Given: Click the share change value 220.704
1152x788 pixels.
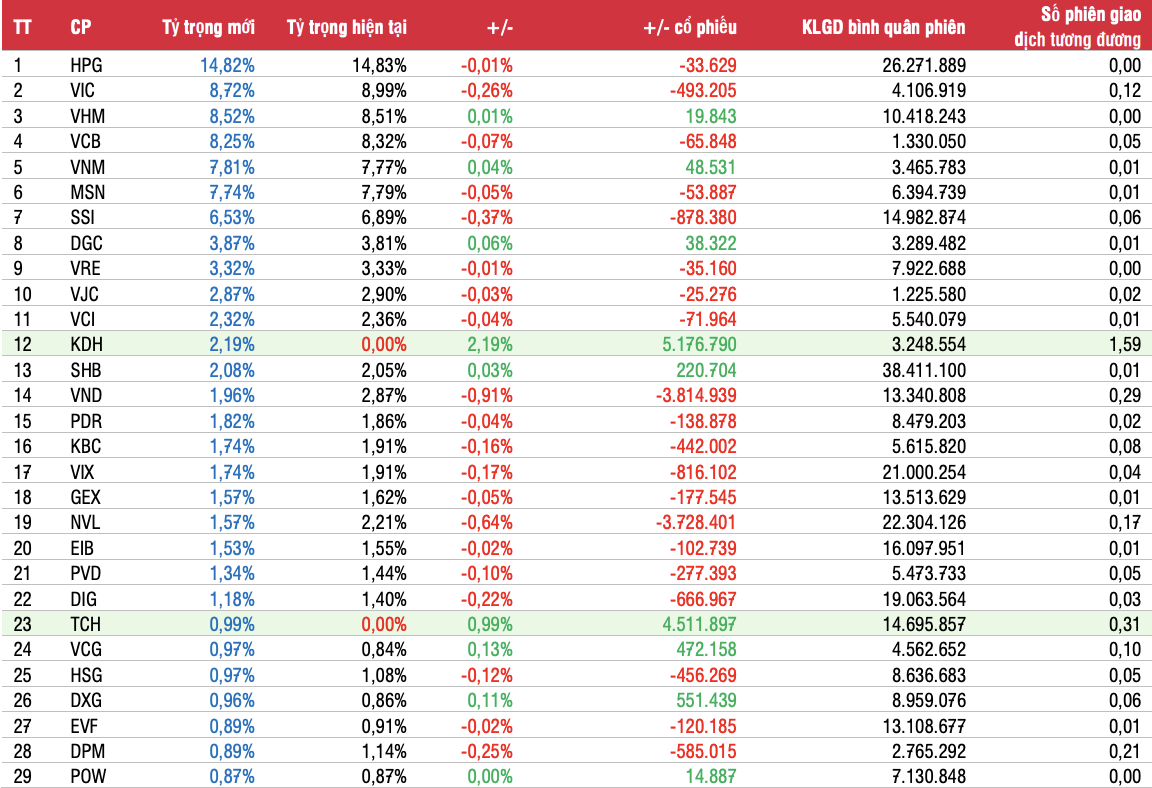Looking at the screenshot, I should [x=706, y=370].
